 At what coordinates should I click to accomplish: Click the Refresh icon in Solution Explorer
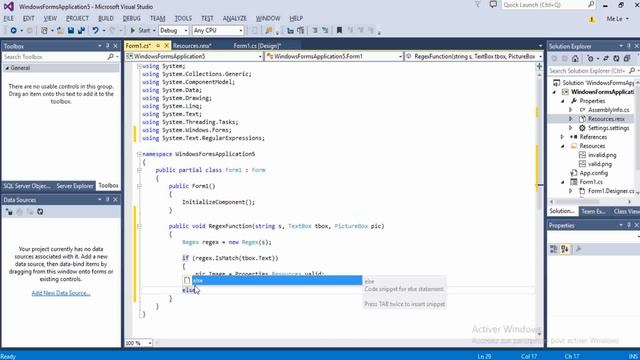616,59
